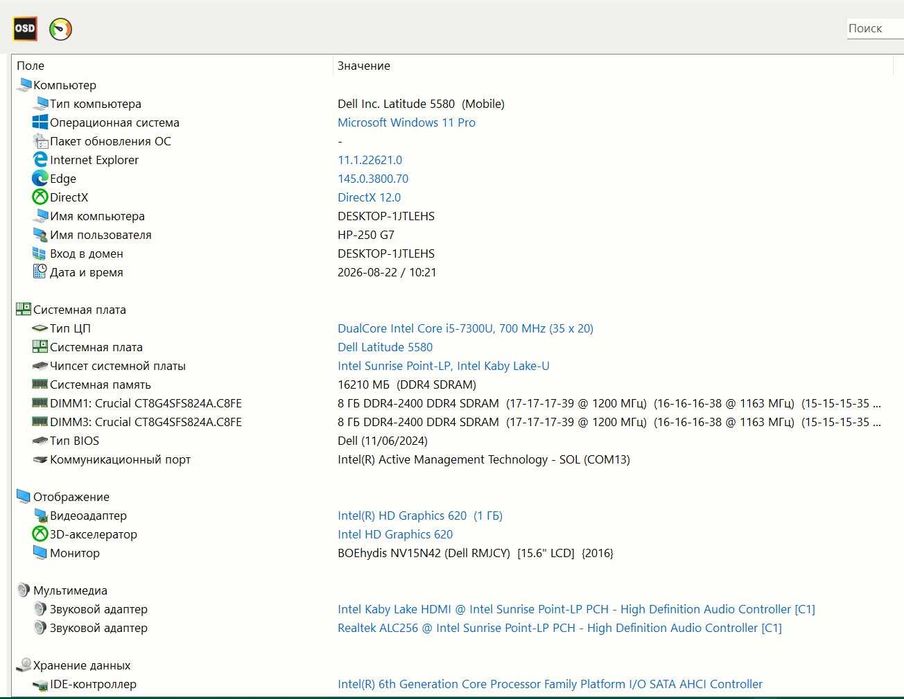Image resolution: width=904 pixels, height=699 pixels.
Task: Click the first Звуковой адаптер speaker icon (Kaby Lake HDMI)
Action: [x=40, y=609]
